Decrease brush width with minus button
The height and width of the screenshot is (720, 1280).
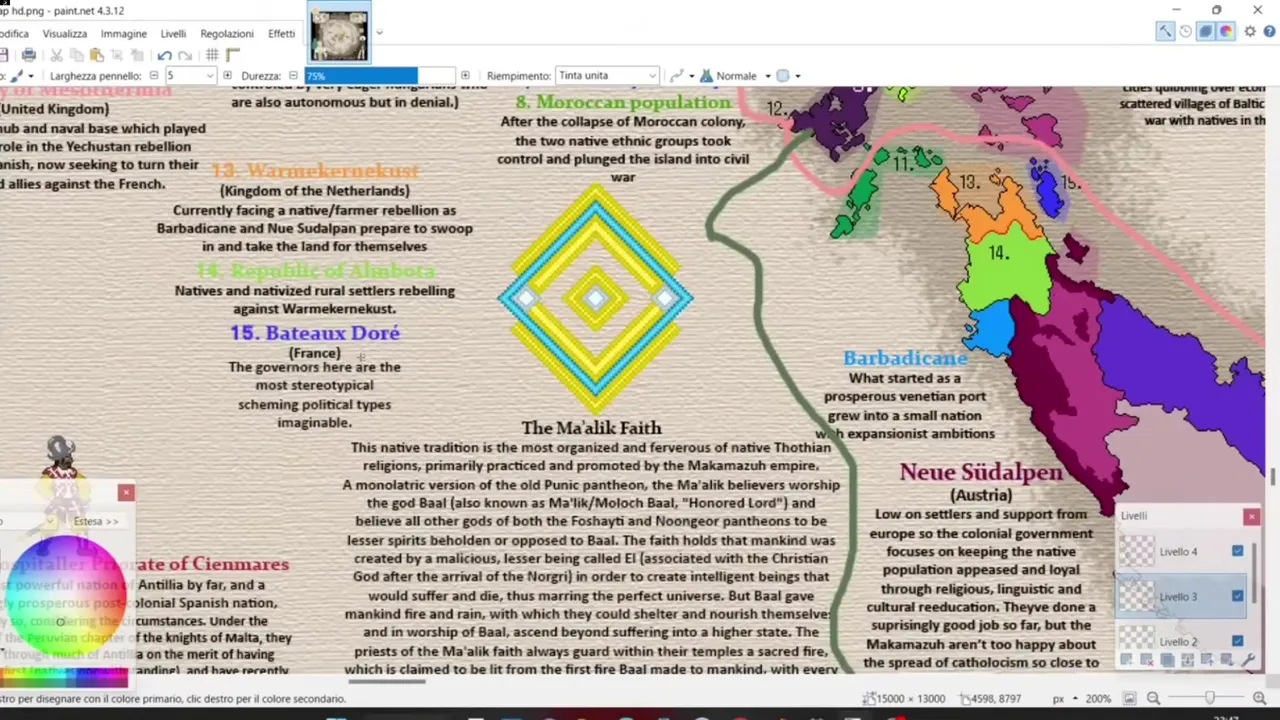(x=153, y=75)
